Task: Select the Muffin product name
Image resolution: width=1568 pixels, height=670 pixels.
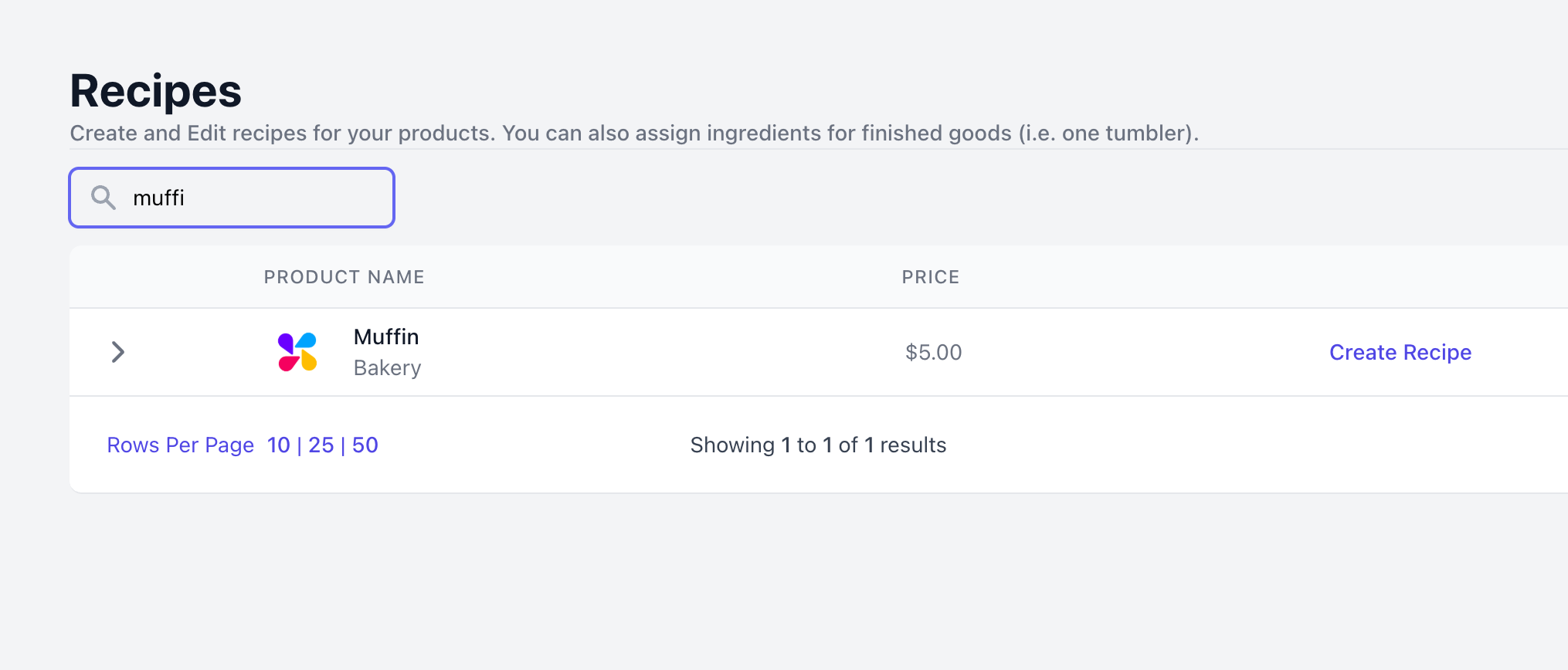Action: point(386,337)
